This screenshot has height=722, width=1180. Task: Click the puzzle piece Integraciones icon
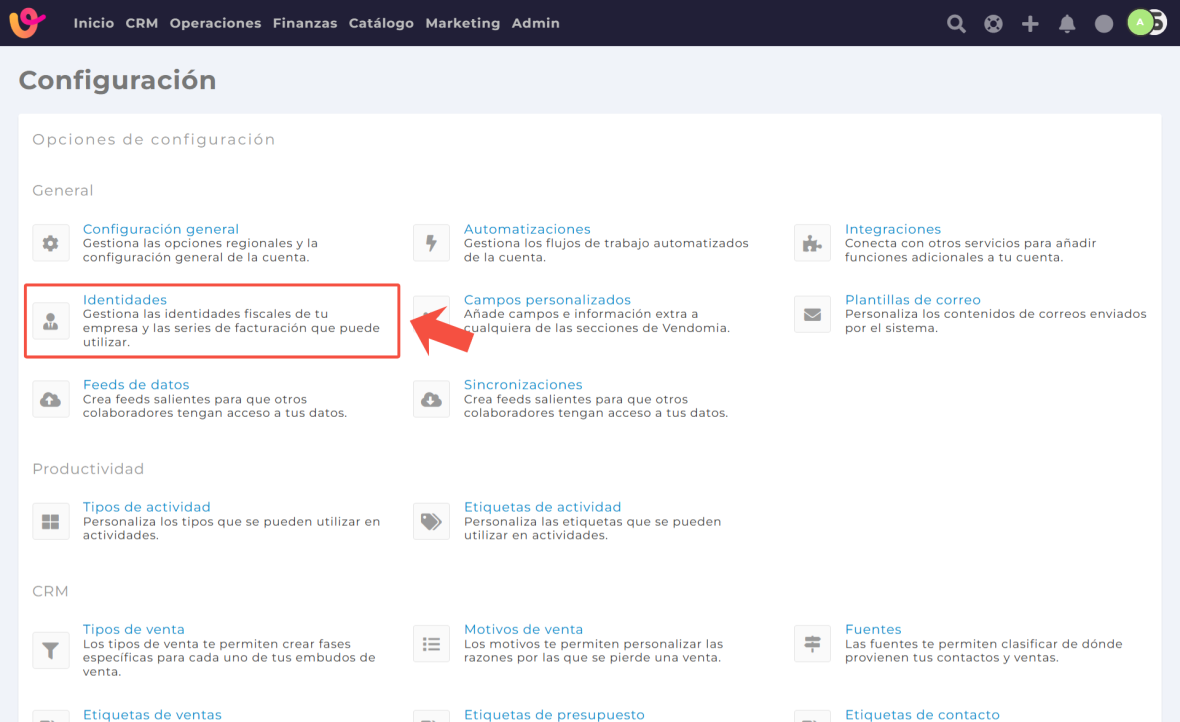tap(812, 243)
